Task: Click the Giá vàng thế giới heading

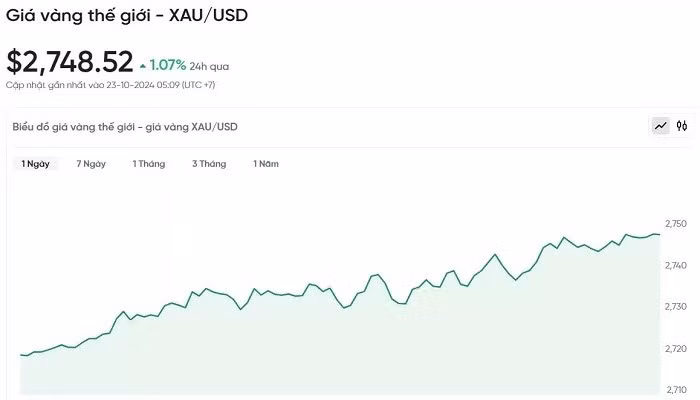Action: [127, 15]
